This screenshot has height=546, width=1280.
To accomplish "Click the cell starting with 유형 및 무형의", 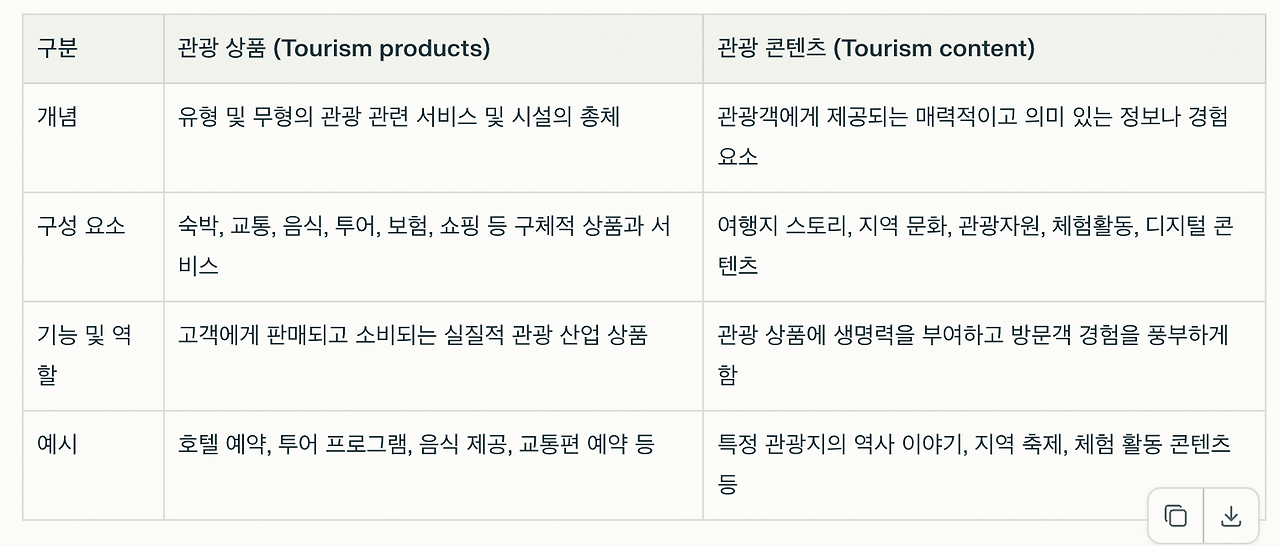I will coord(433,137).
